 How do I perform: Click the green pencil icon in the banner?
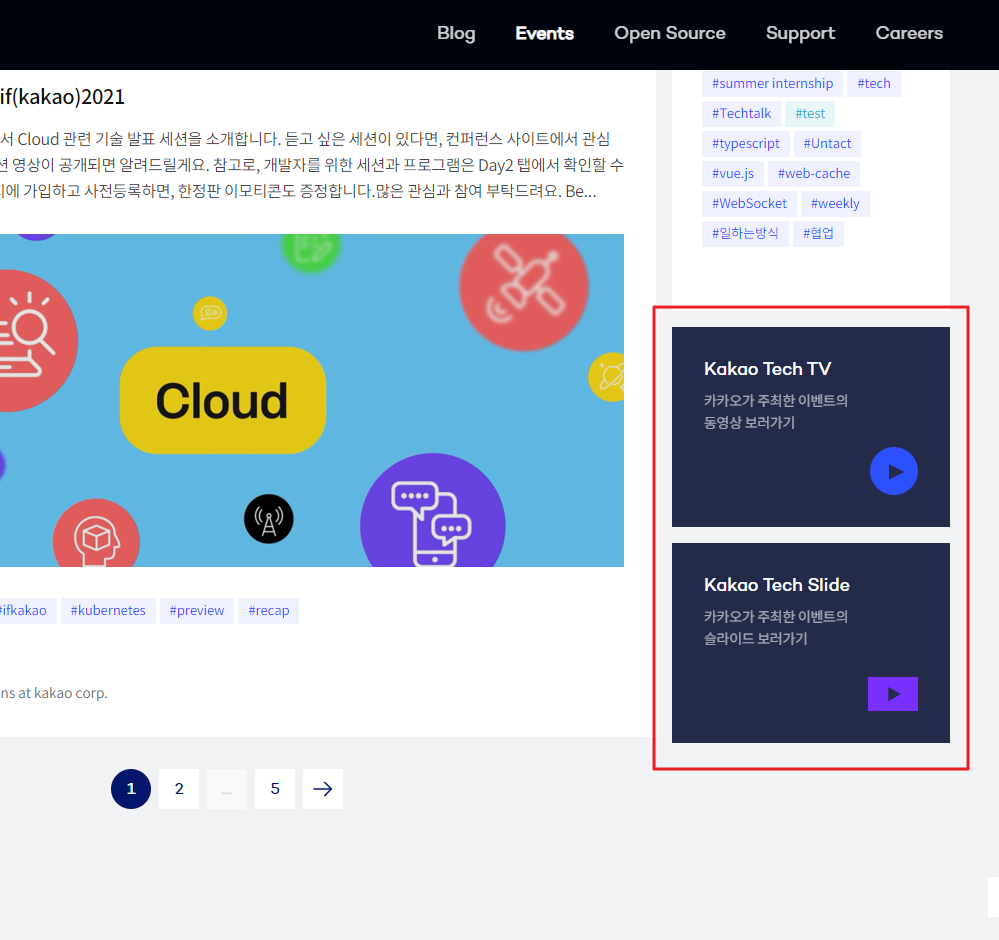point(311,252)
